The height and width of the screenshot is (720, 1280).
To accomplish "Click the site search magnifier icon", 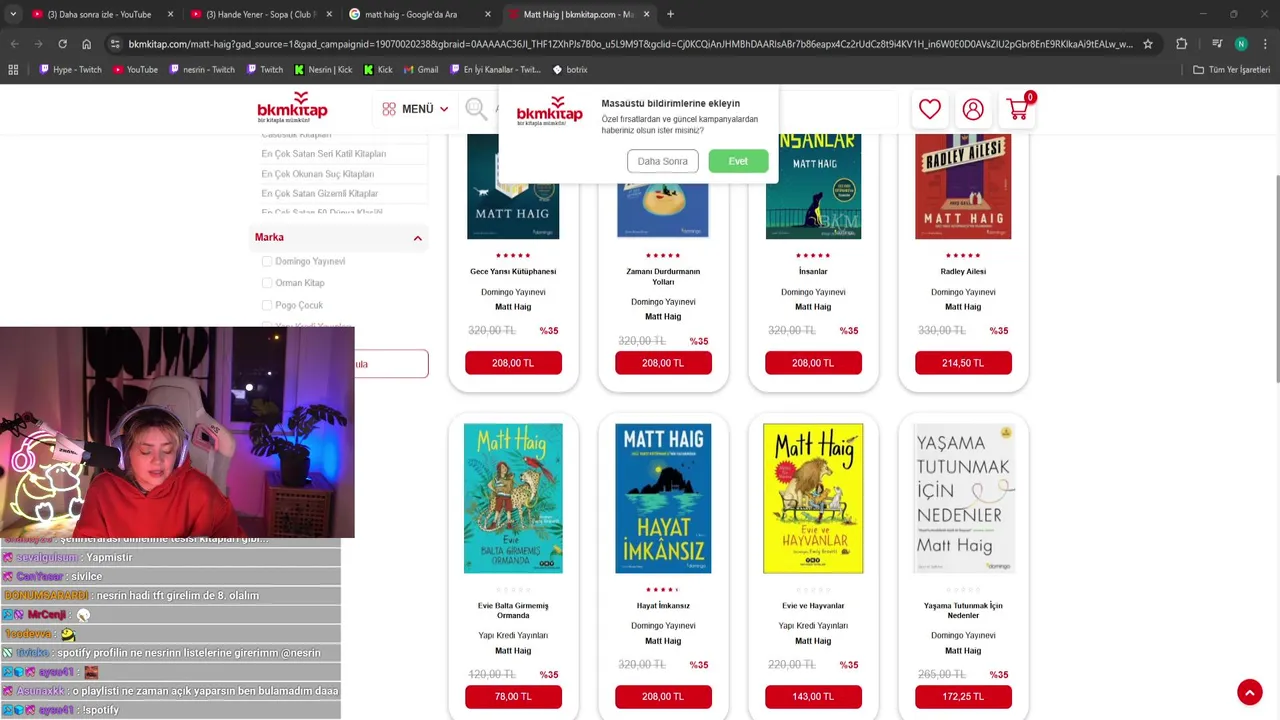I will (476, 109).
